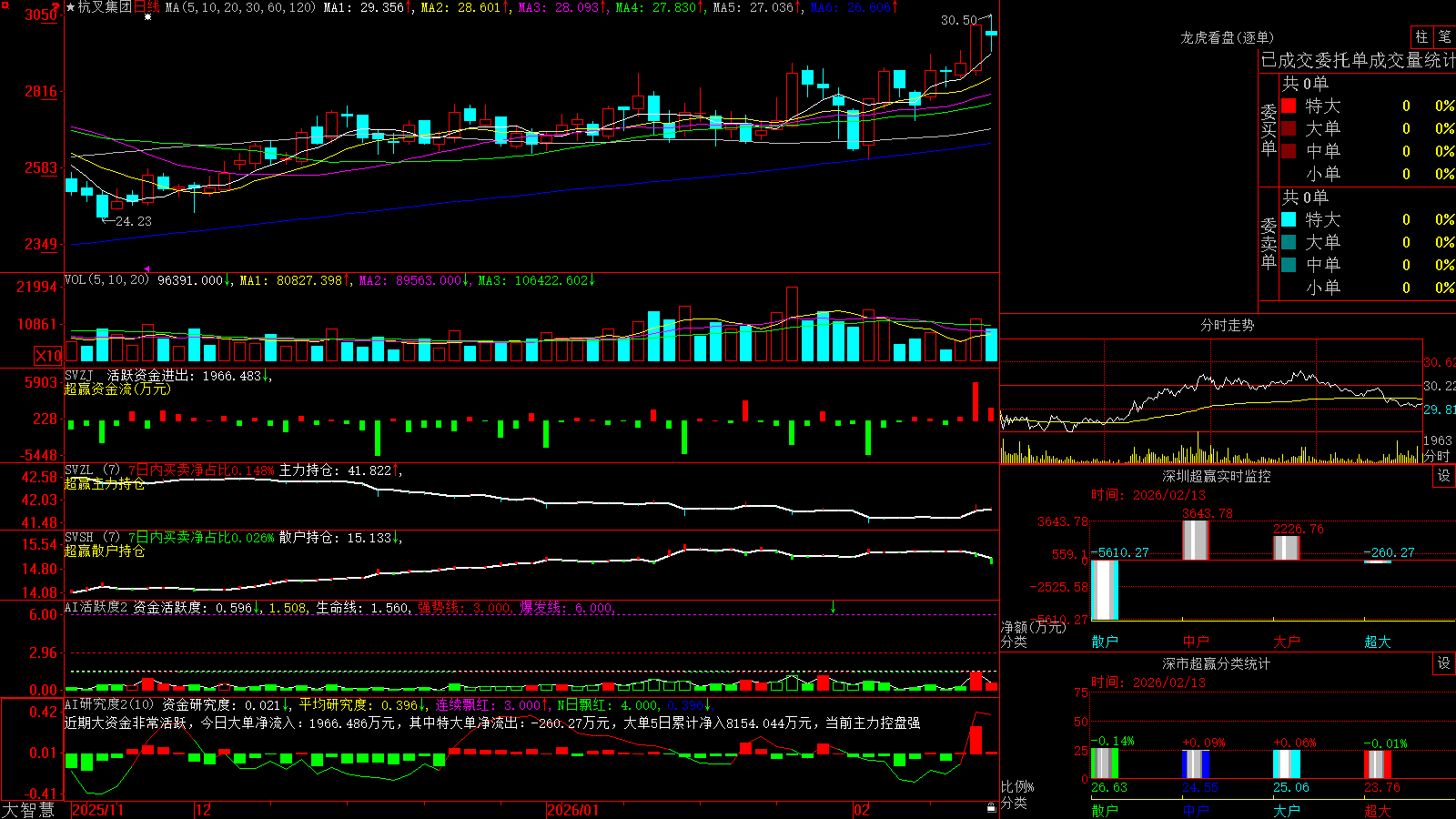Click the 近期大资金非常活跃 analysis summary text

click(x=492, y=723)
